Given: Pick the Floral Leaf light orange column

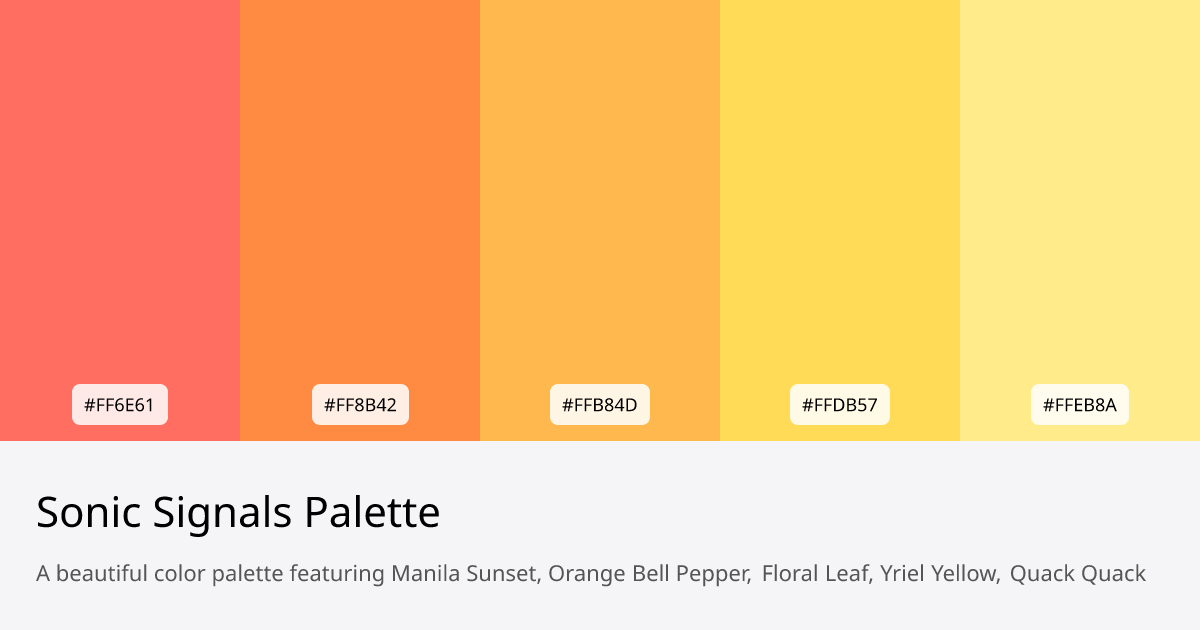Looking at the screenshot, I should pos(600,200).
